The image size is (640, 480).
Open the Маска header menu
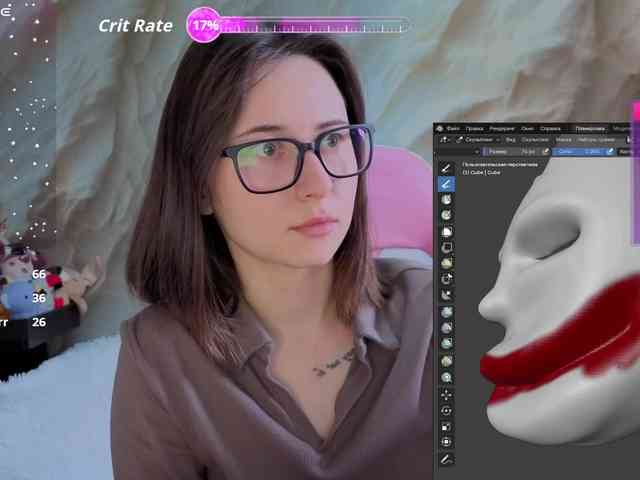coord(564,140)
